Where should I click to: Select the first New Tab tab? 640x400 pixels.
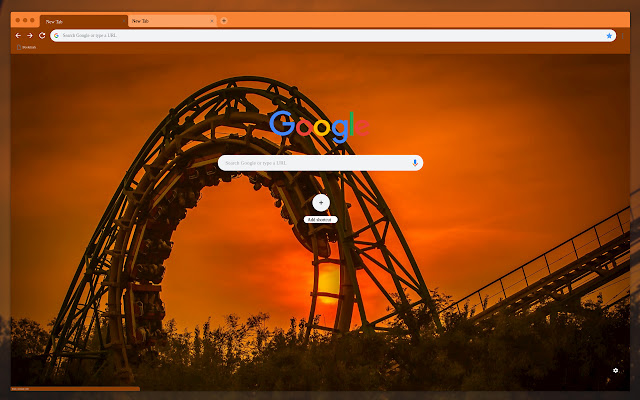tap(84, 21)
